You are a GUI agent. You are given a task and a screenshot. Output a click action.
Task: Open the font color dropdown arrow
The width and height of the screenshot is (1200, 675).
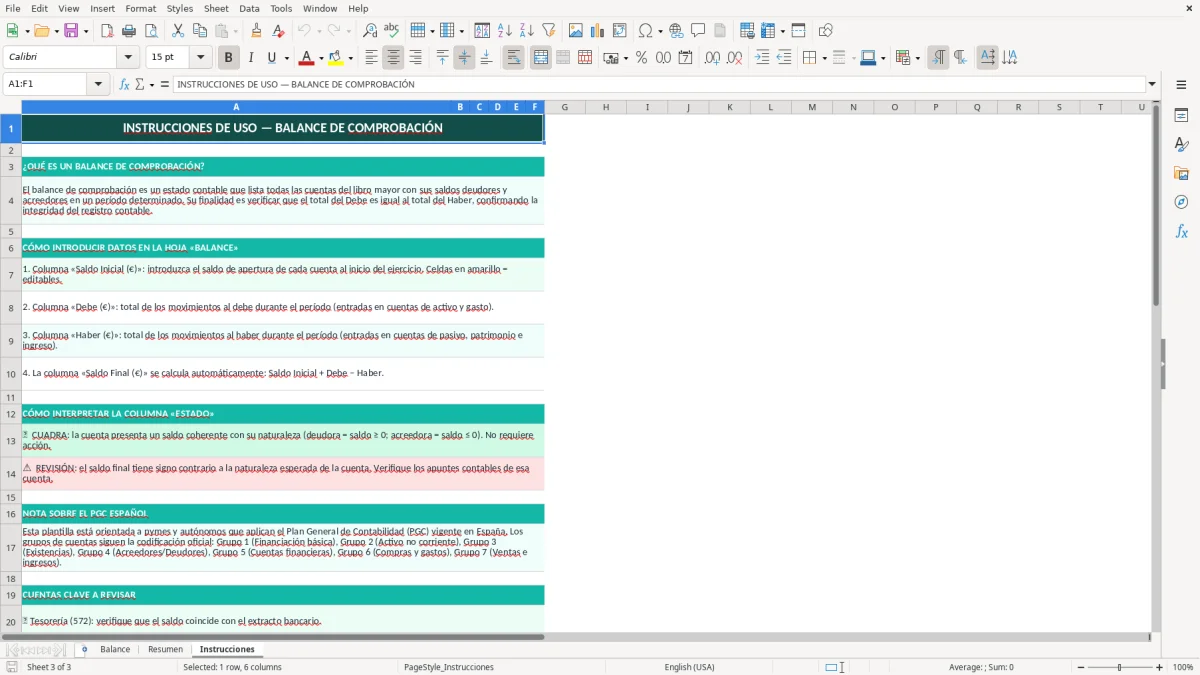[x=320, y=58]
